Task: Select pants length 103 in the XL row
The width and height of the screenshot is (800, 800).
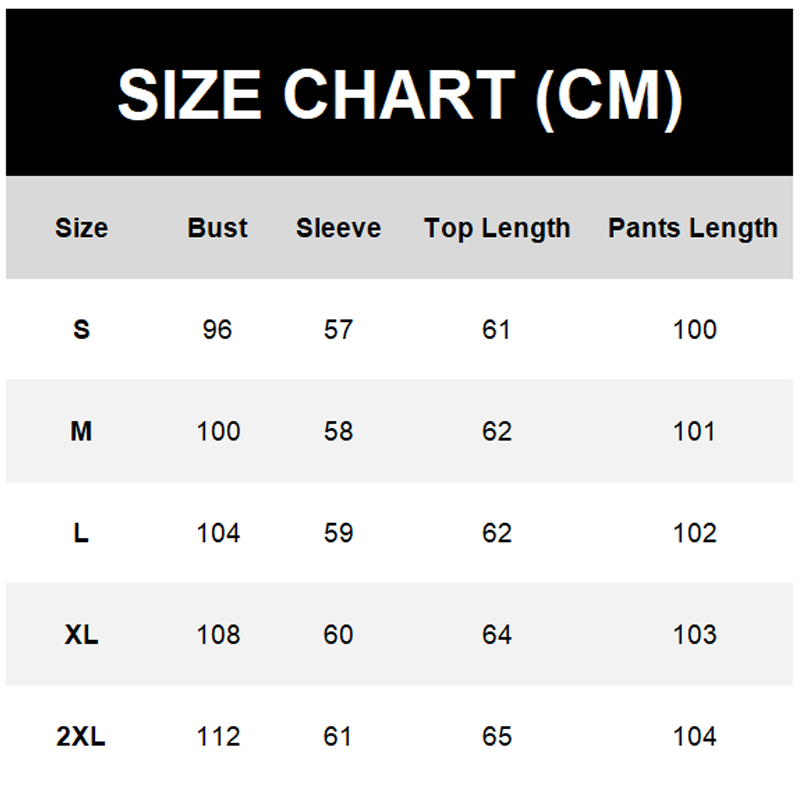Action: pyautogui.click(x=695, y=635)
